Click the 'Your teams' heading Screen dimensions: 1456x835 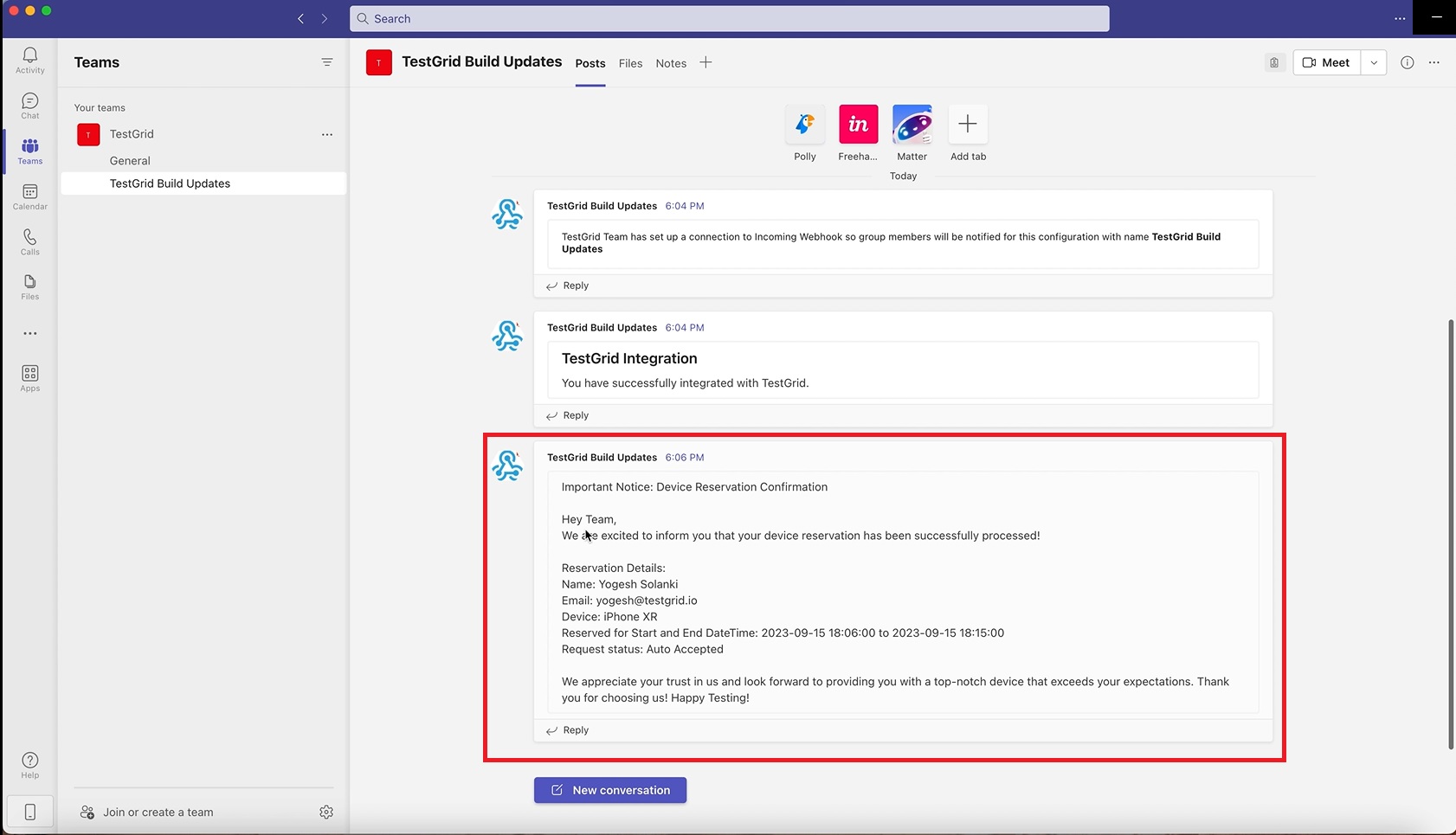100,108
